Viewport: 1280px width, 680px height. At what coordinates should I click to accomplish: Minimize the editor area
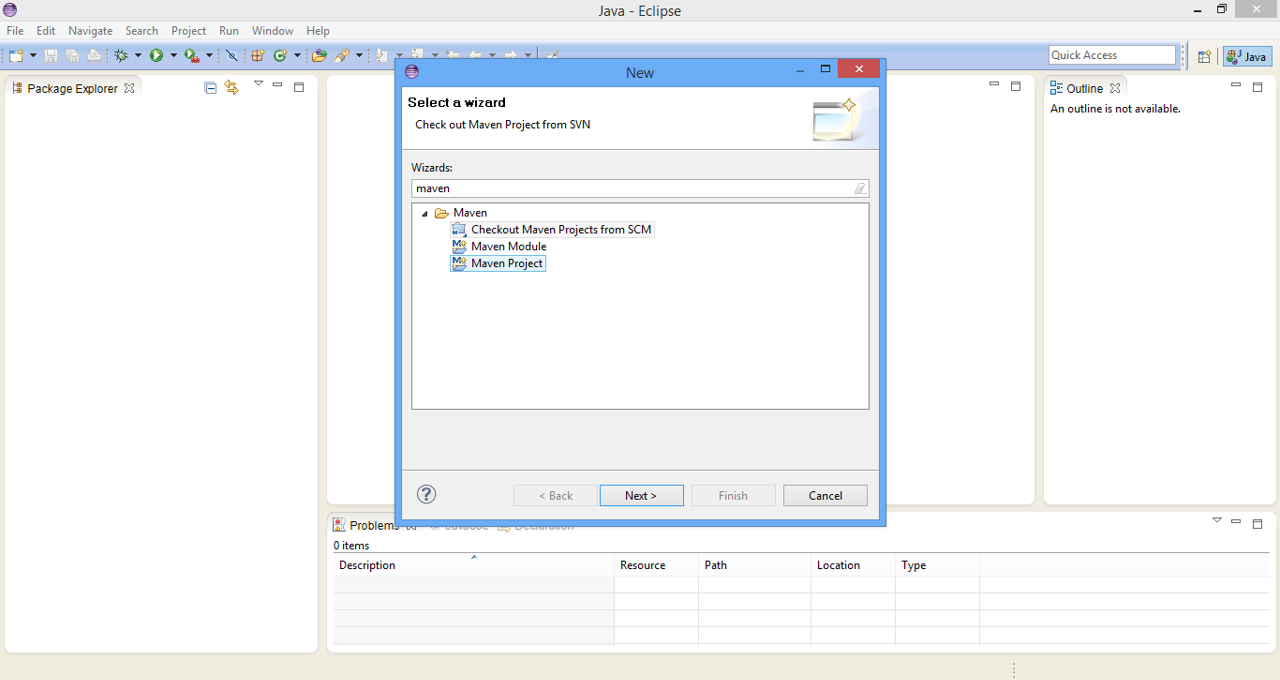pos(994,84)
